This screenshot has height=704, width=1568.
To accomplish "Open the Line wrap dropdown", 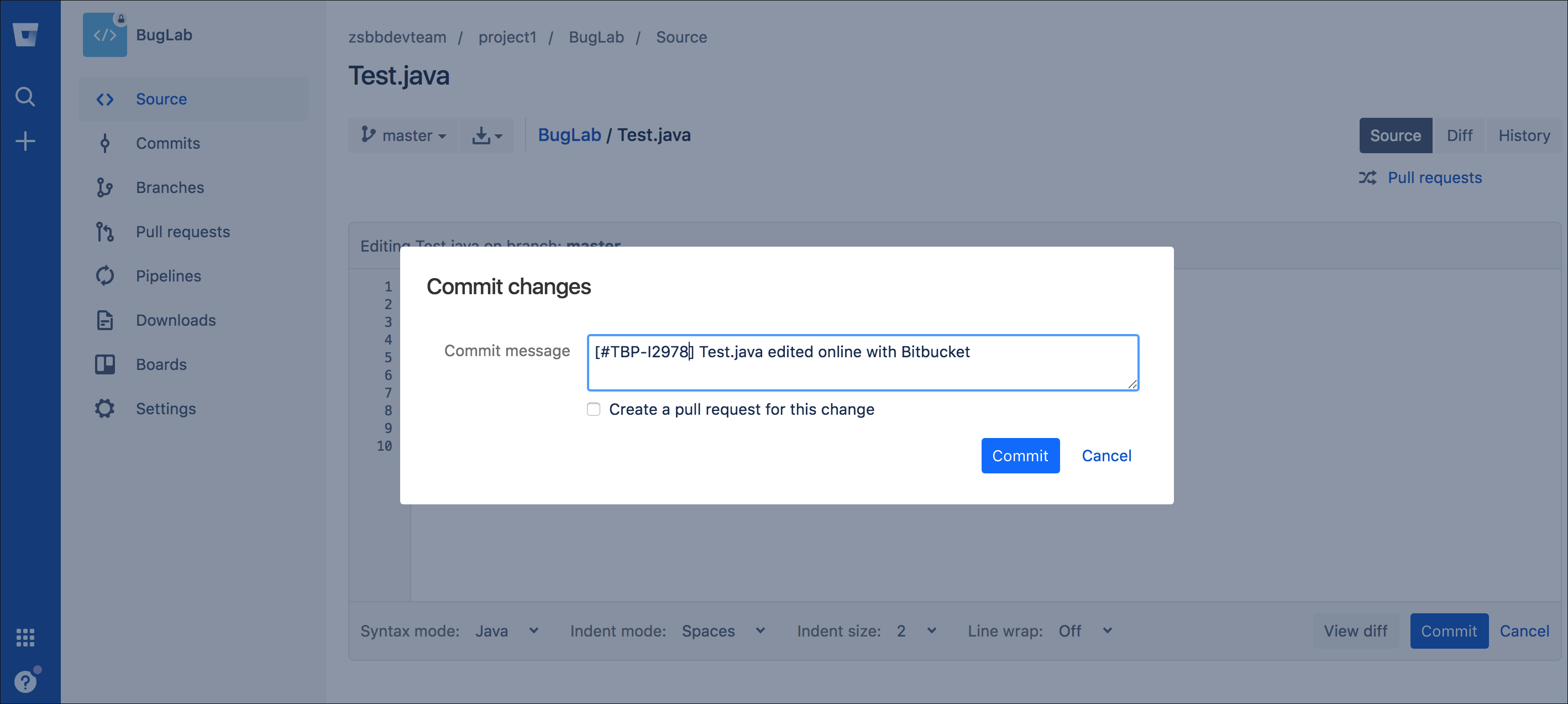I will pyautogui.click(x=1085, y=631).
